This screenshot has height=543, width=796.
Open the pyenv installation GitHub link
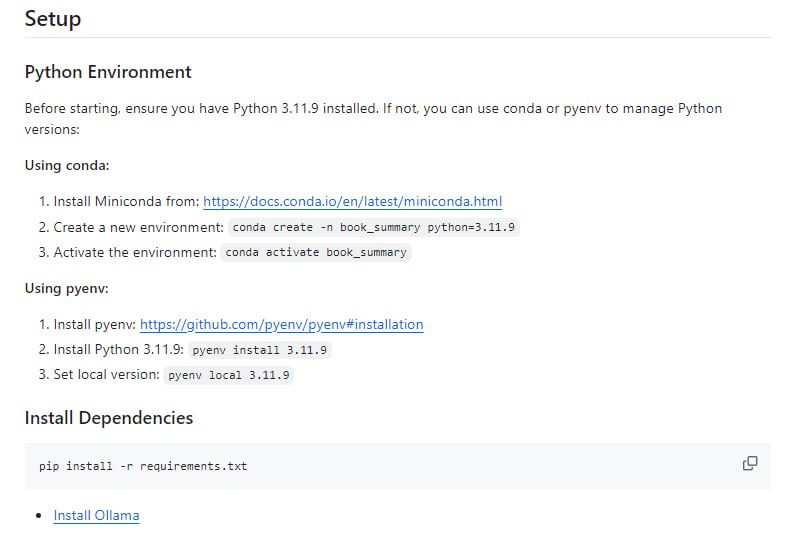[281, 324]
